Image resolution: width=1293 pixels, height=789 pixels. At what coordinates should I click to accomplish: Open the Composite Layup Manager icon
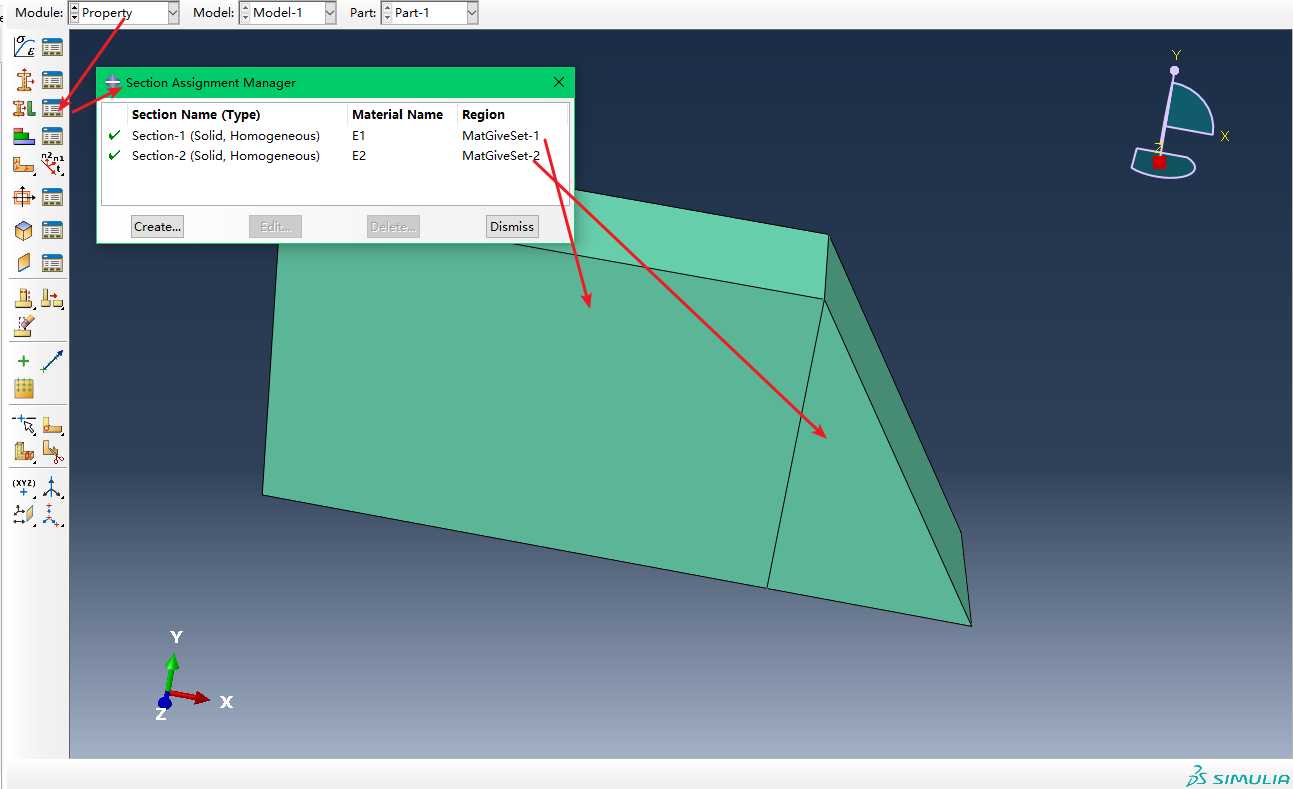pyautogui.click(x=53, y=136)
